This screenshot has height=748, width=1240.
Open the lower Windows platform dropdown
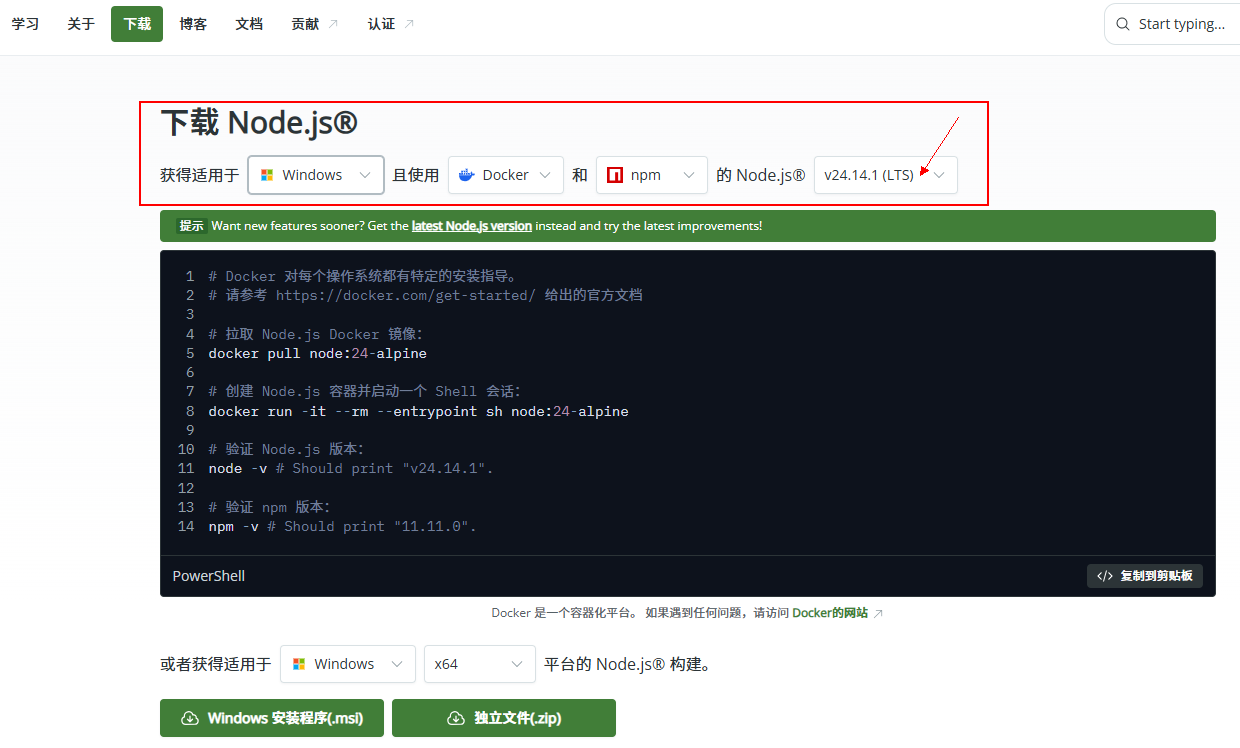pyautogui.click(x=348, y=664)
